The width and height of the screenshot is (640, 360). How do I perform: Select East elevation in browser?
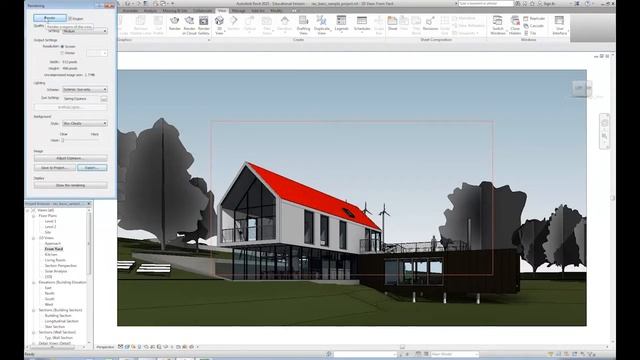pos(48,288)
